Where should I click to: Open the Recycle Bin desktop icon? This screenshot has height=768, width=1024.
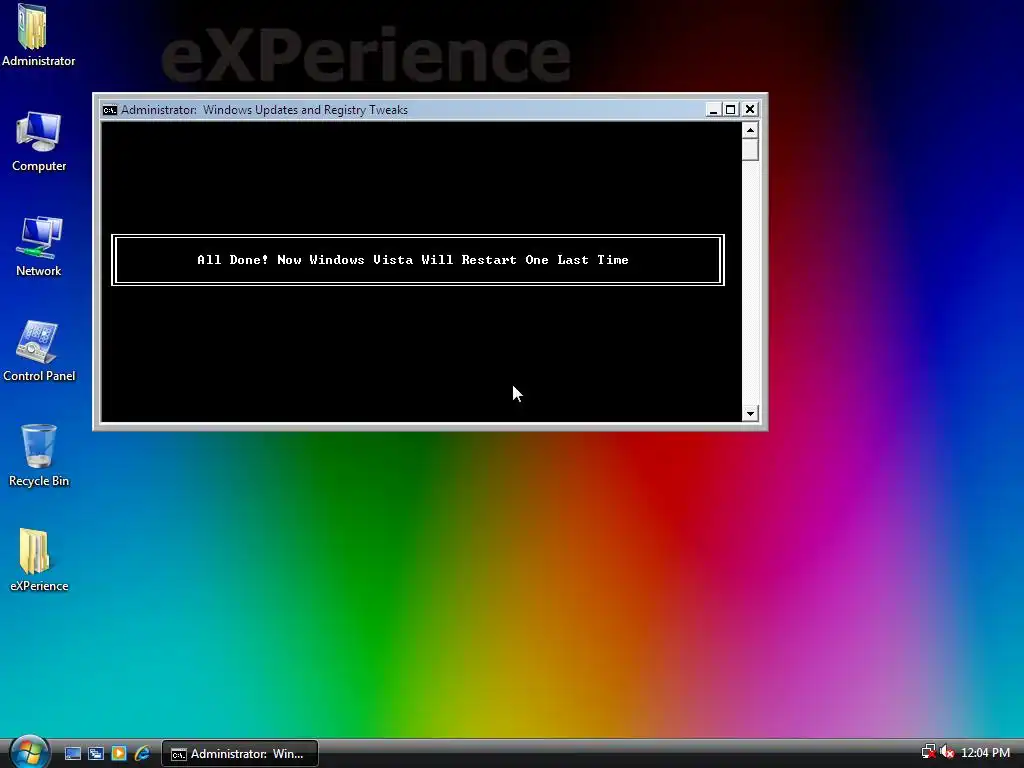[x=39, y=456]
